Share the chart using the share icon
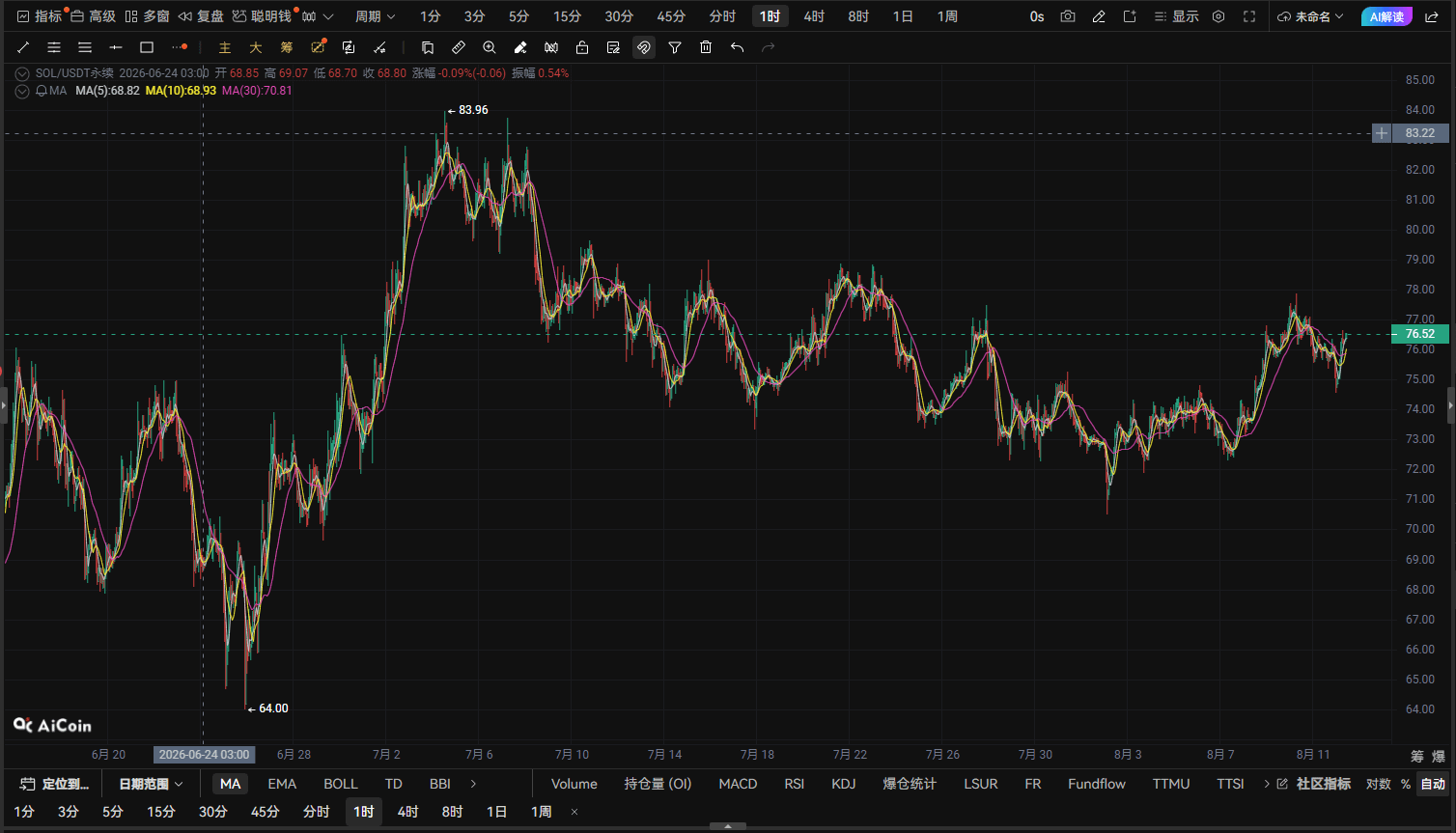The height and width of the screenshot is (833, 1456). (1432, 16)
